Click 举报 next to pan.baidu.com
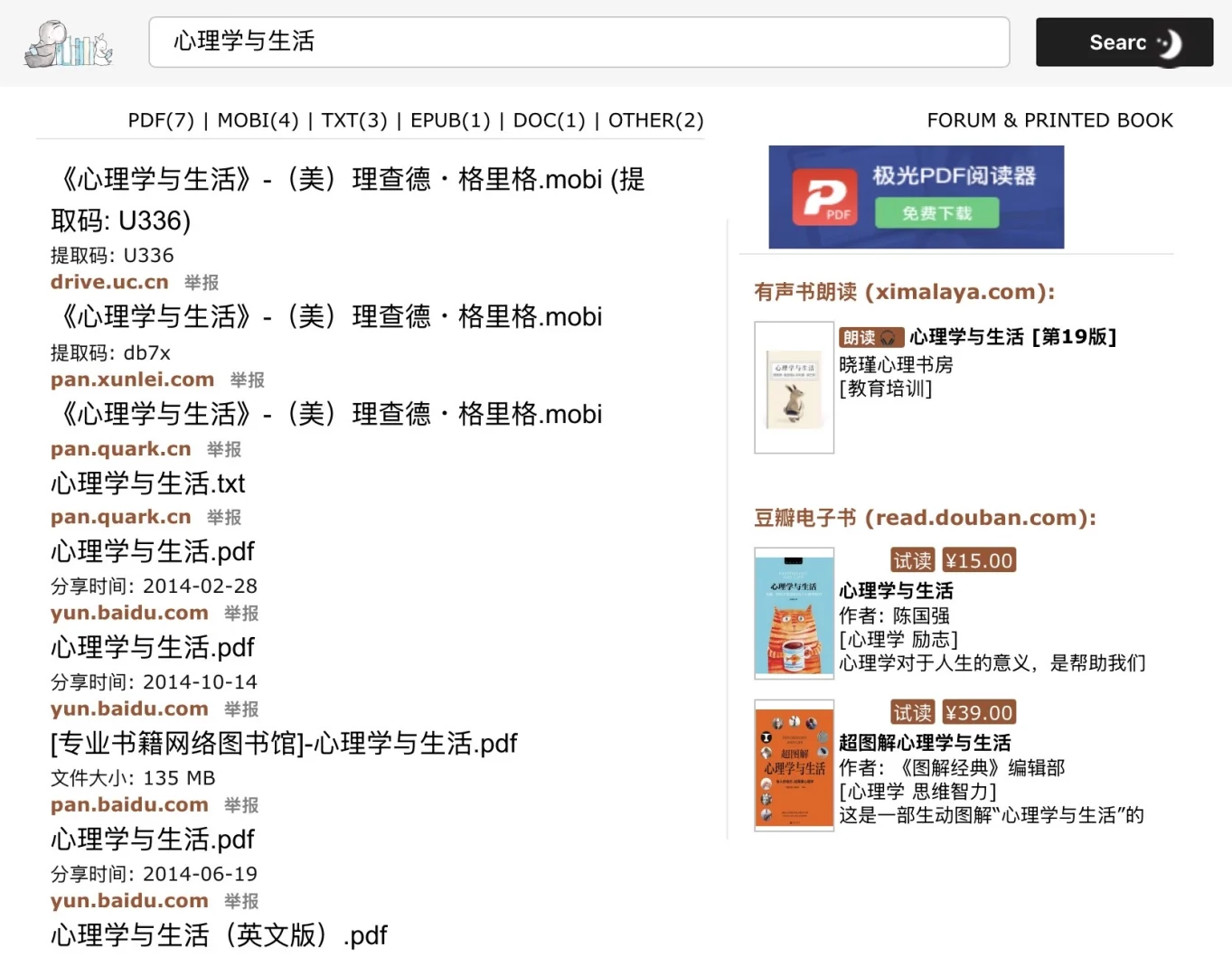 (x=241, y=805)
